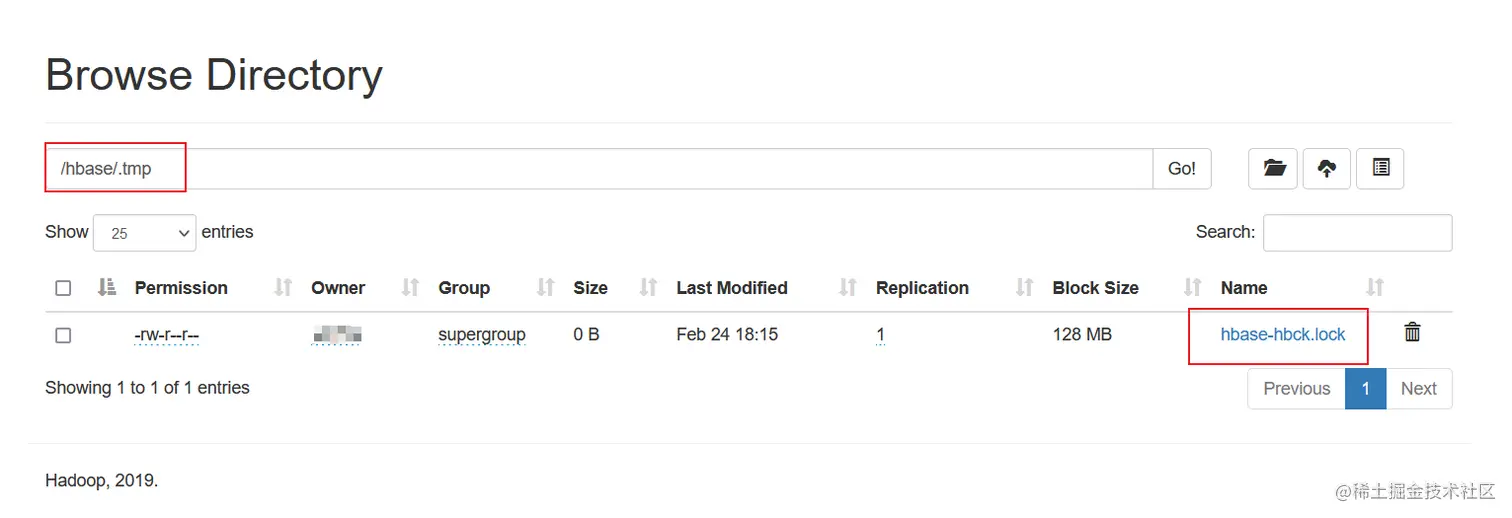The height and width of the screenshot is (518, 1512).
Task: Click the Previous pagination button
Action: pos(1297,389)
